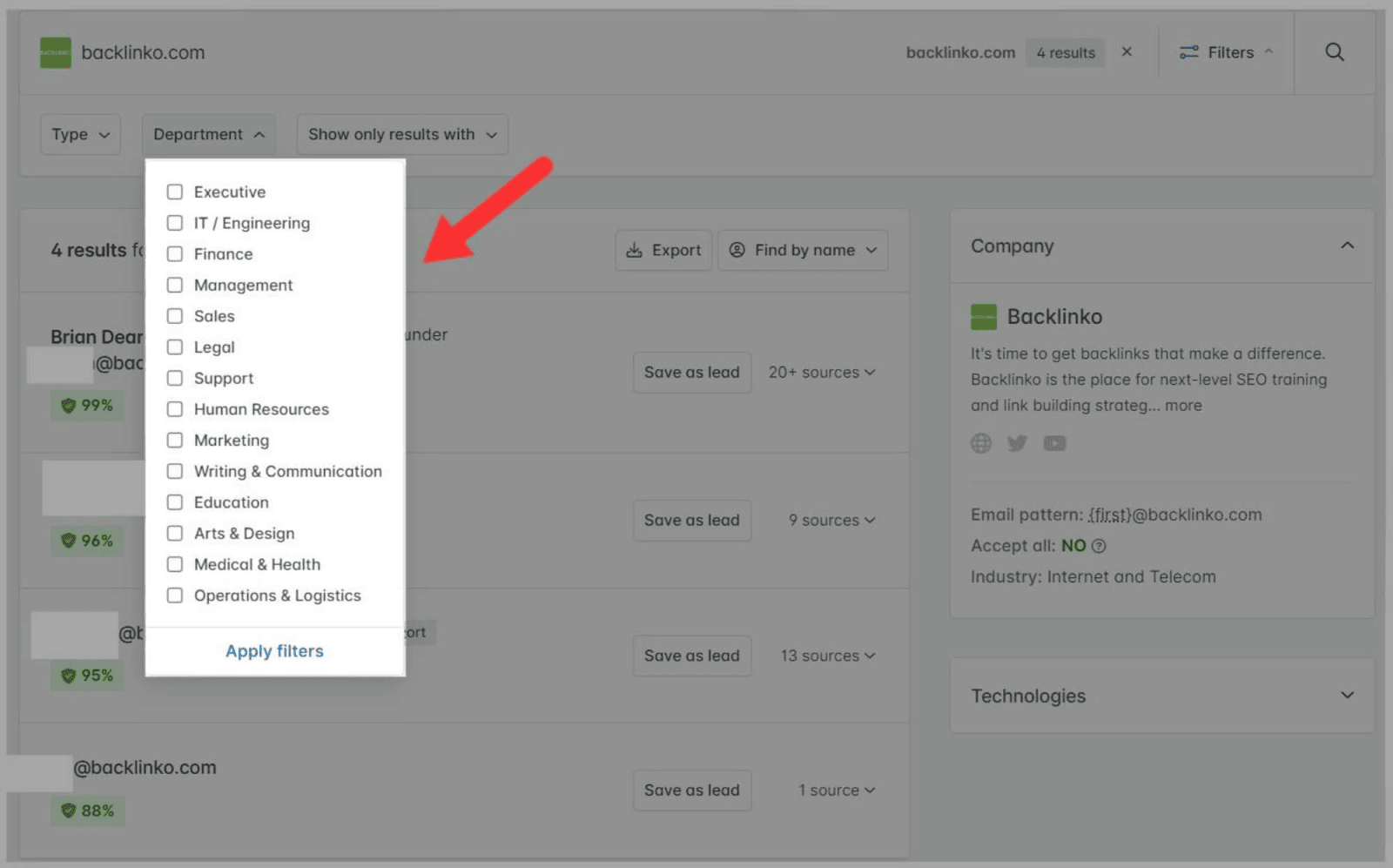Open the company website globe icon

[x=981, y=443]
